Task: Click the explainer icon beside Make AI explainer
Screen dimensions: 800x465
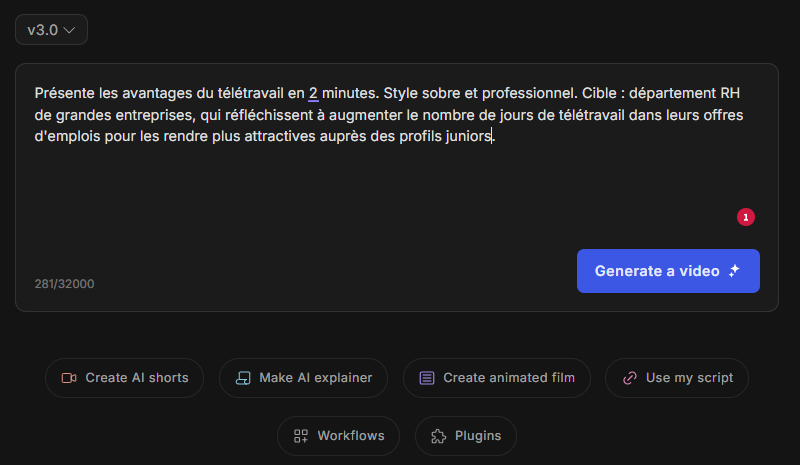Action: (243, 378)
